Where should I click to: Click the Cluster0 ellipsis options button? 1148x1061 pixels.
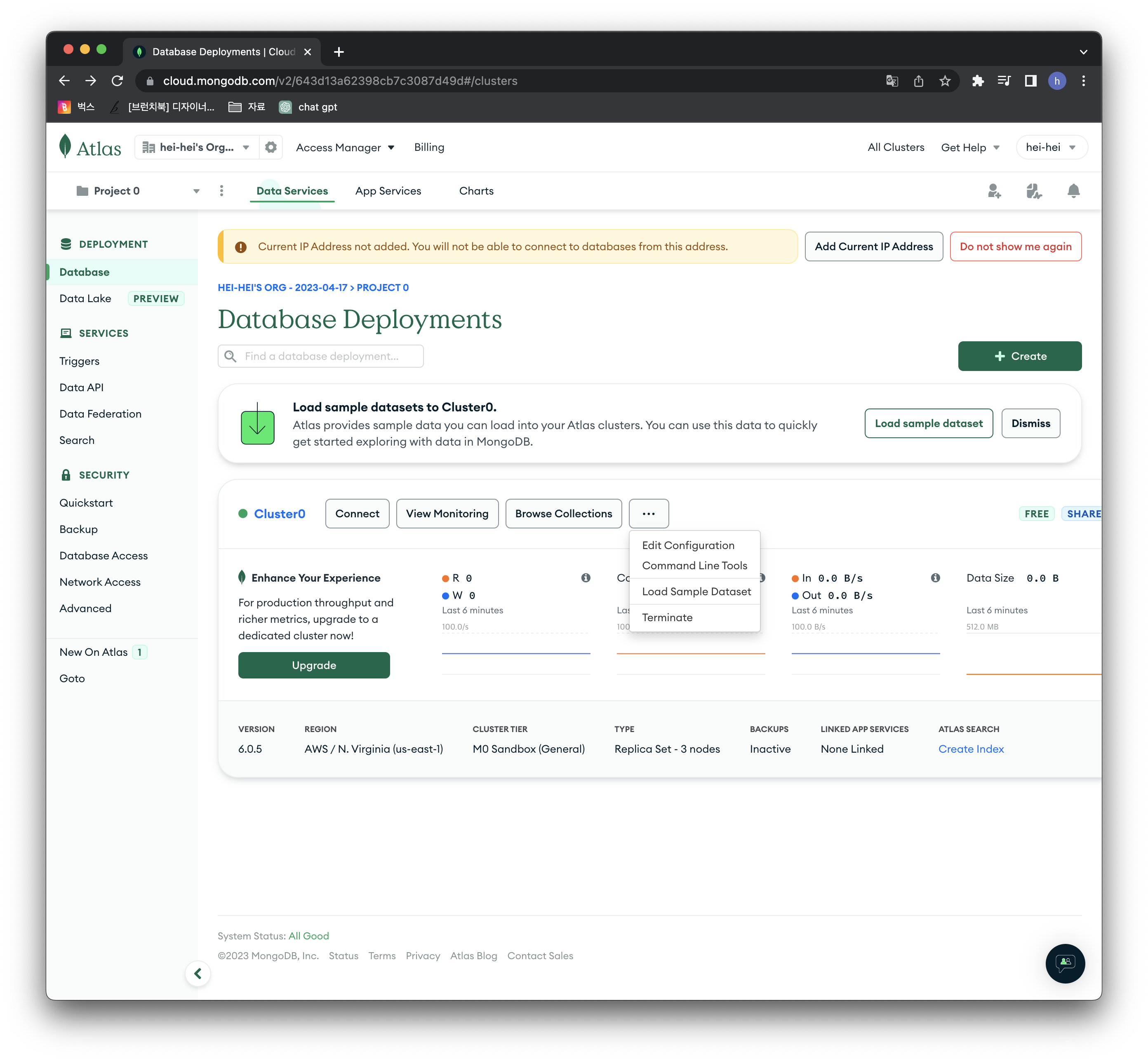648,513
